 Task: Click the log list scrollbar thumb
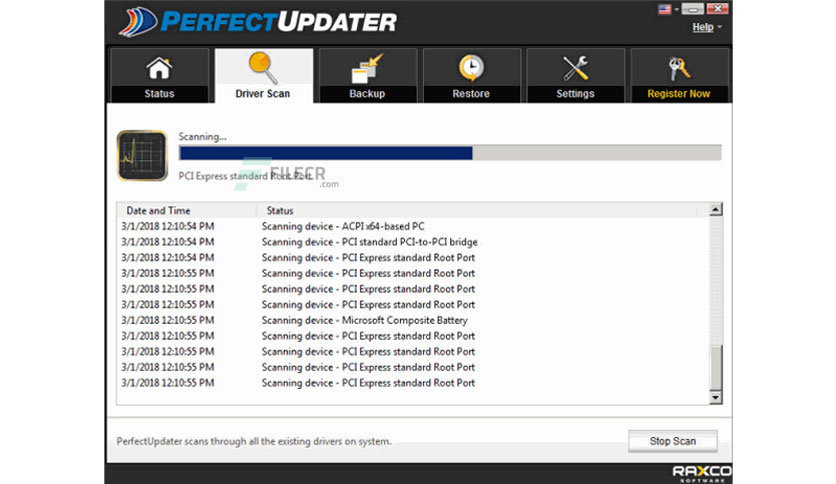point(716,368)
